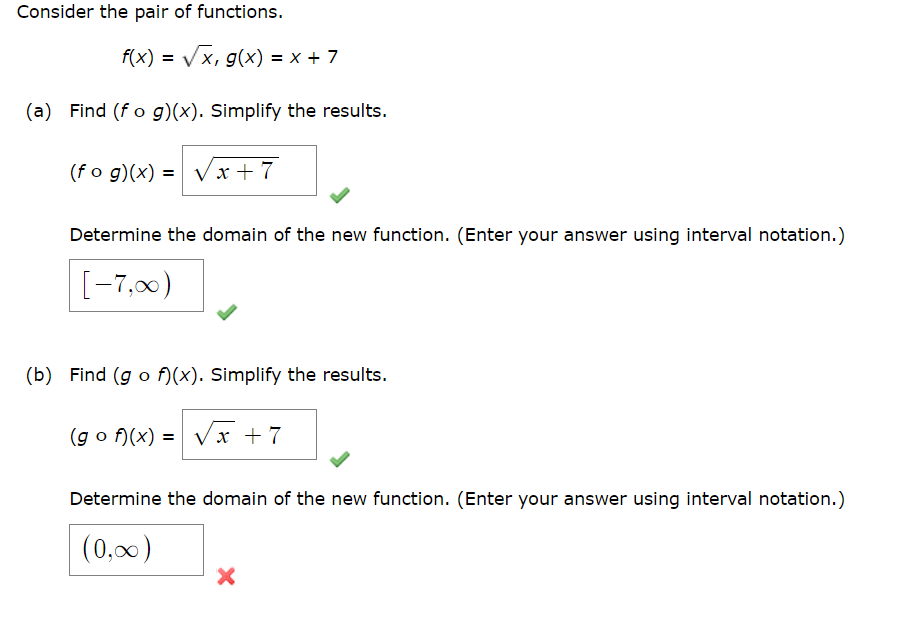The width and height of the screenshot is (919, 625).
Task: Click the green checkmark beside [-7,∞) domain answer
Action: [x=226, y=312]
